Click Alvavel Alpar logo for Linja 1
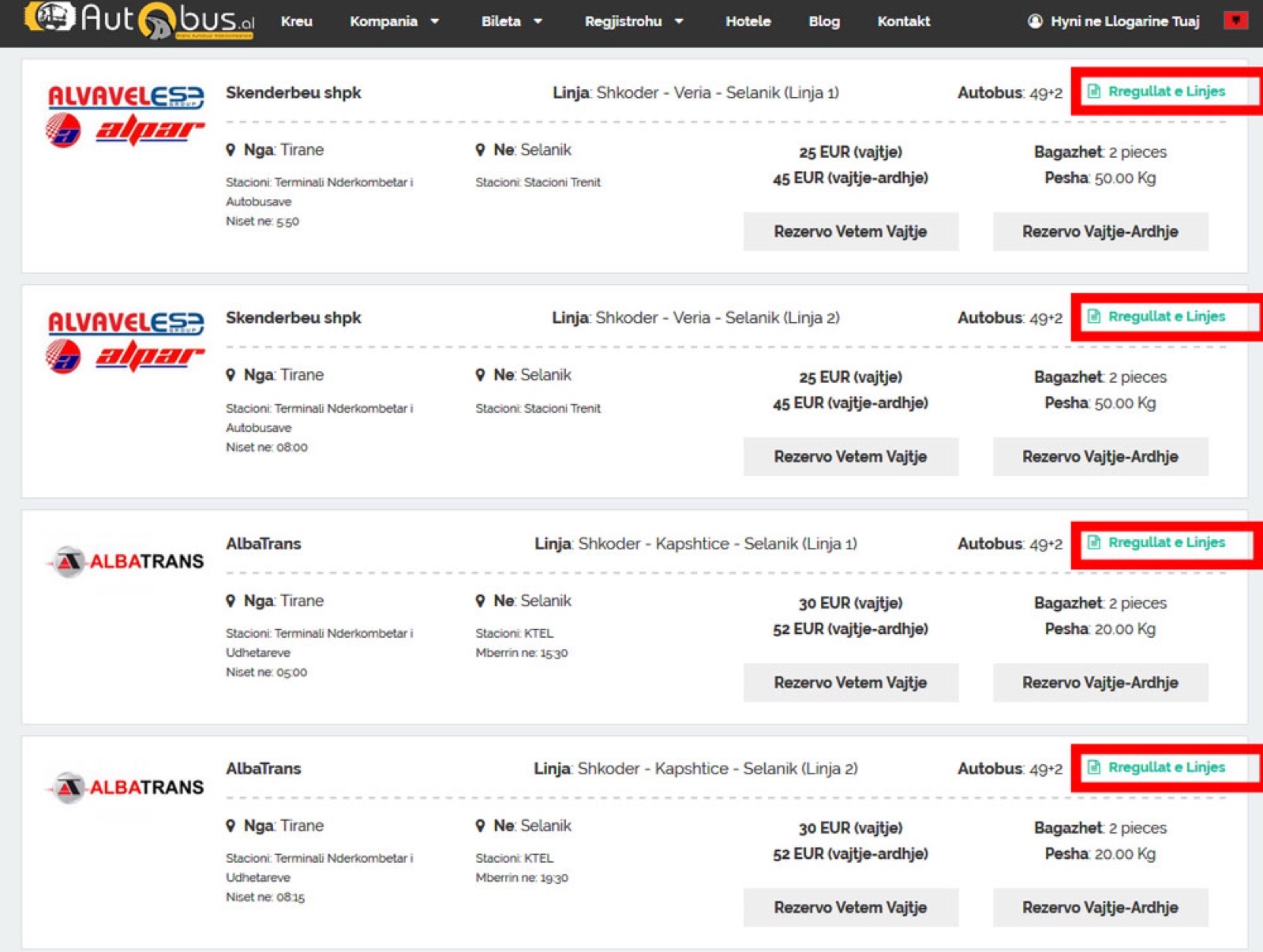This screenshot has height=952, width=1263. pyautogui.click(x=126, y=116)
